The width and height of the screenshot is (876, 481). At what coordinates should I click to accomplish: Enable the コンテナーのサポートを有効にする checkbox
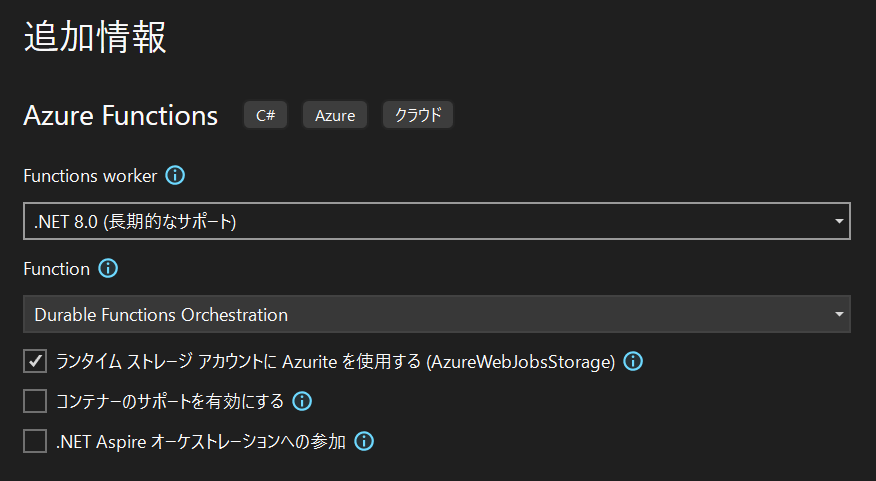35,401
